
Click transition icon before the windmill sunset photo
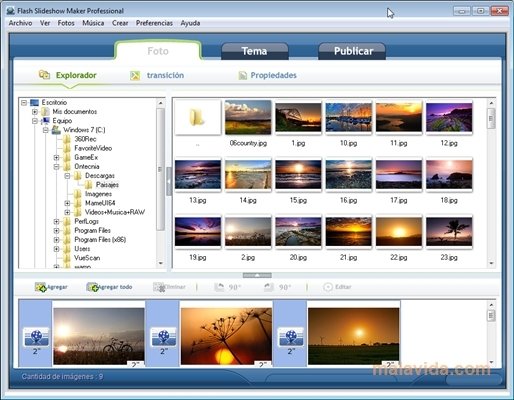point(291,337)
